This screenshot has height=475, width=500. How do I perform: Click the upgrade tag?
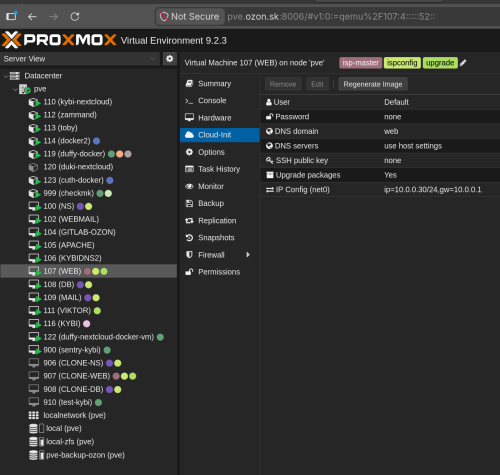click(440, 63)
